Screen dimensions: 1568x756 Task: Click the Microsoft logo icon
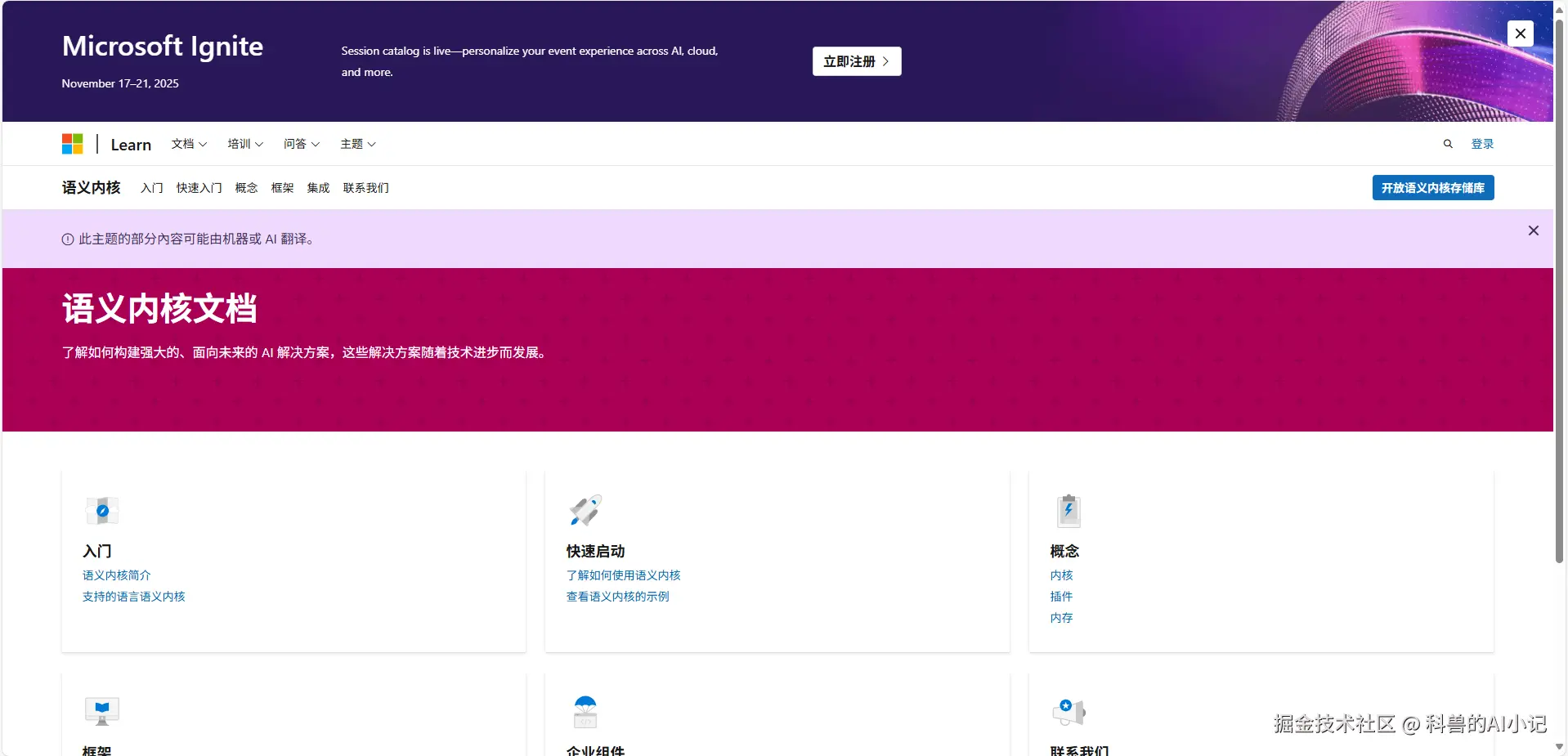coord(72,144)
